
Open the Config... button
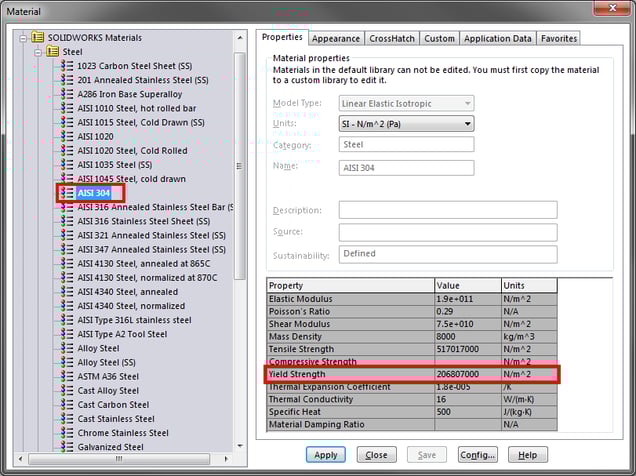[x=477, y=455]
